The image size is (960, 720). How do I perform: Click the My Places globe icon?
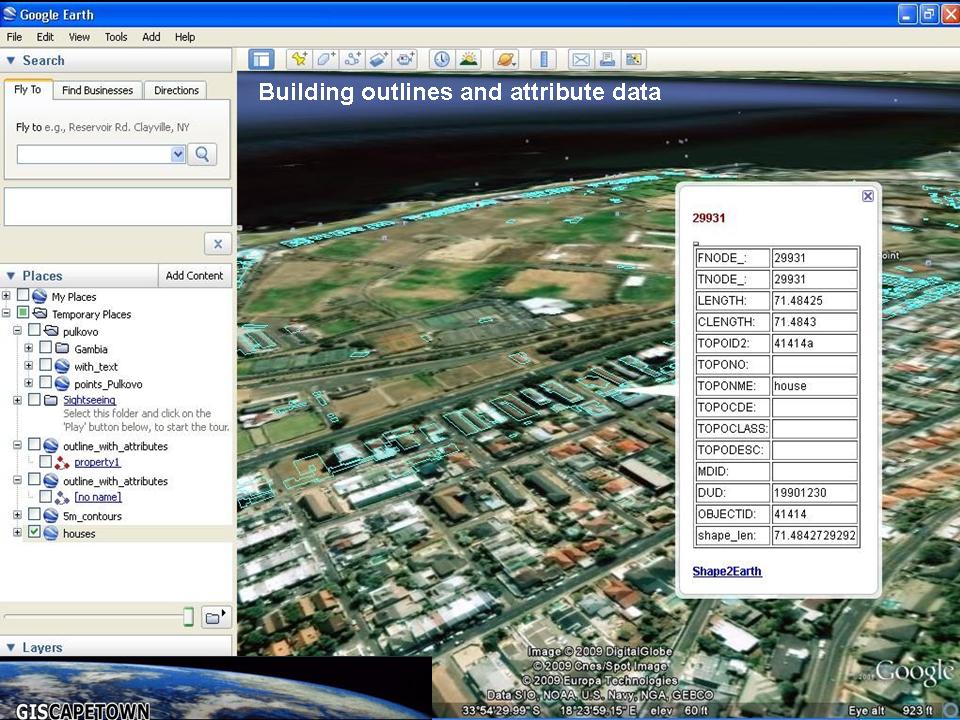pos(40,296)
